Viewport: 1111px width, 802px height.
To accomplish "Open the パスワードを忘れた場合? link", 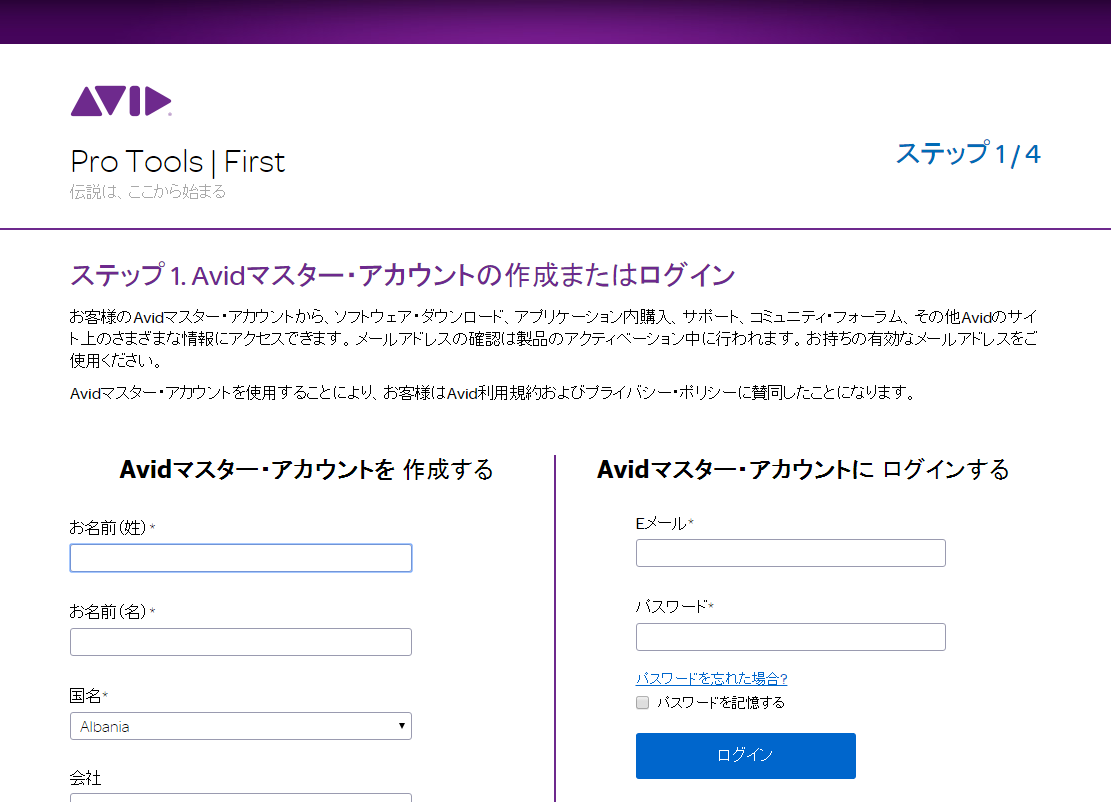I will 711,678.
